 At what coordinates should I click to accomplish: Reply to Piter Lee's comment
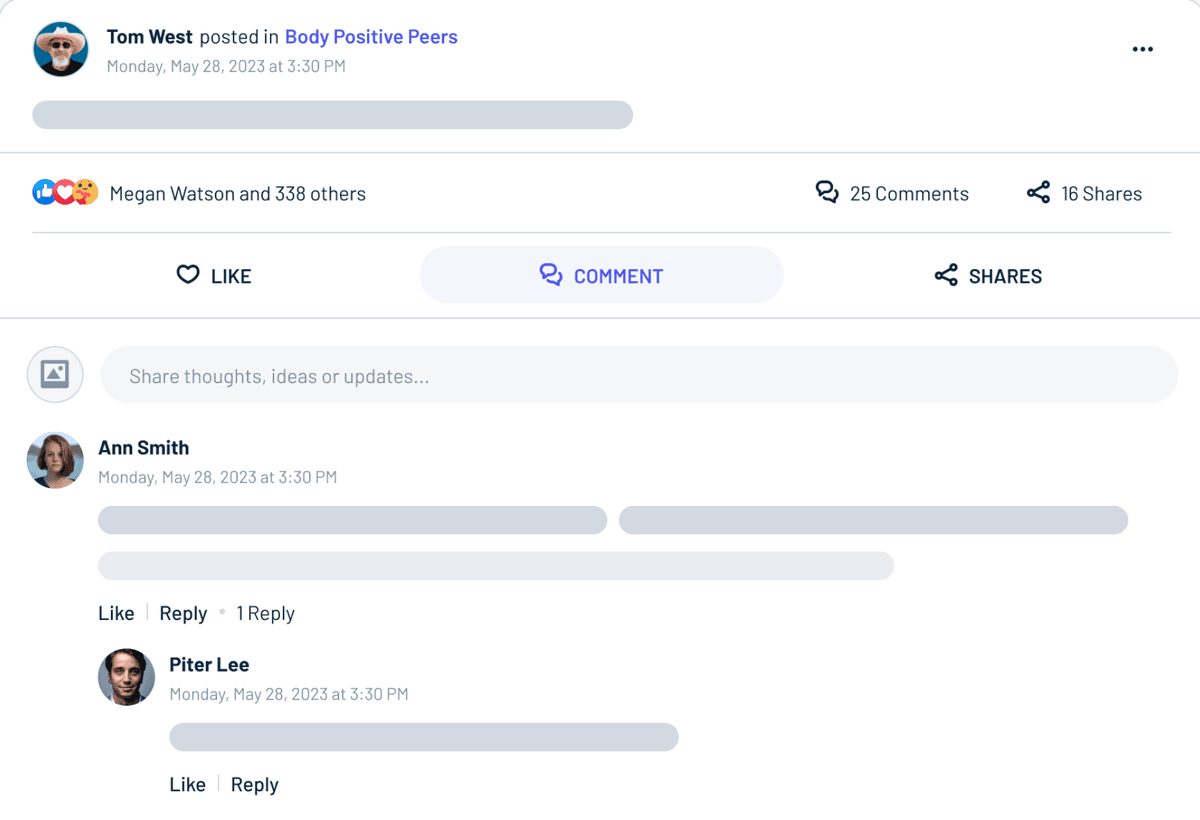254,784
